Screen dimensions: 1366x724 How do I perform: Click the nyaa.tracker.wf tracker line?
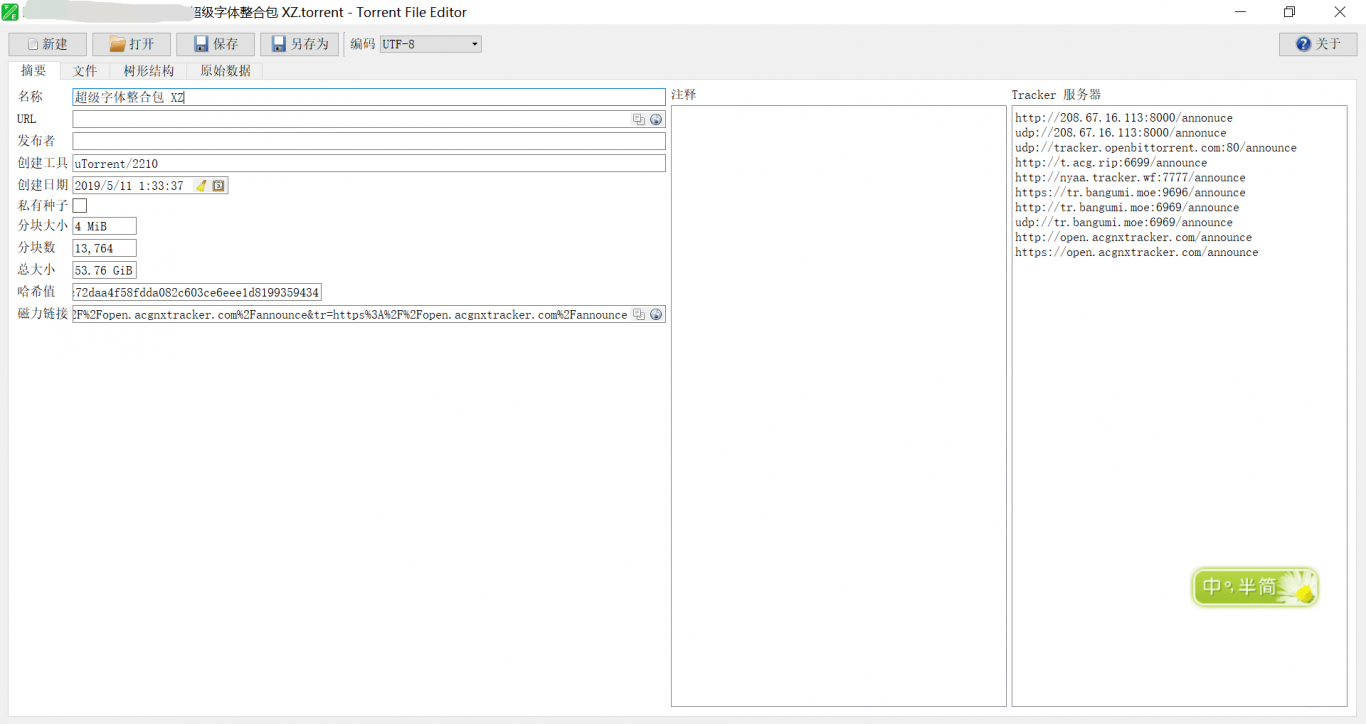1130,178
